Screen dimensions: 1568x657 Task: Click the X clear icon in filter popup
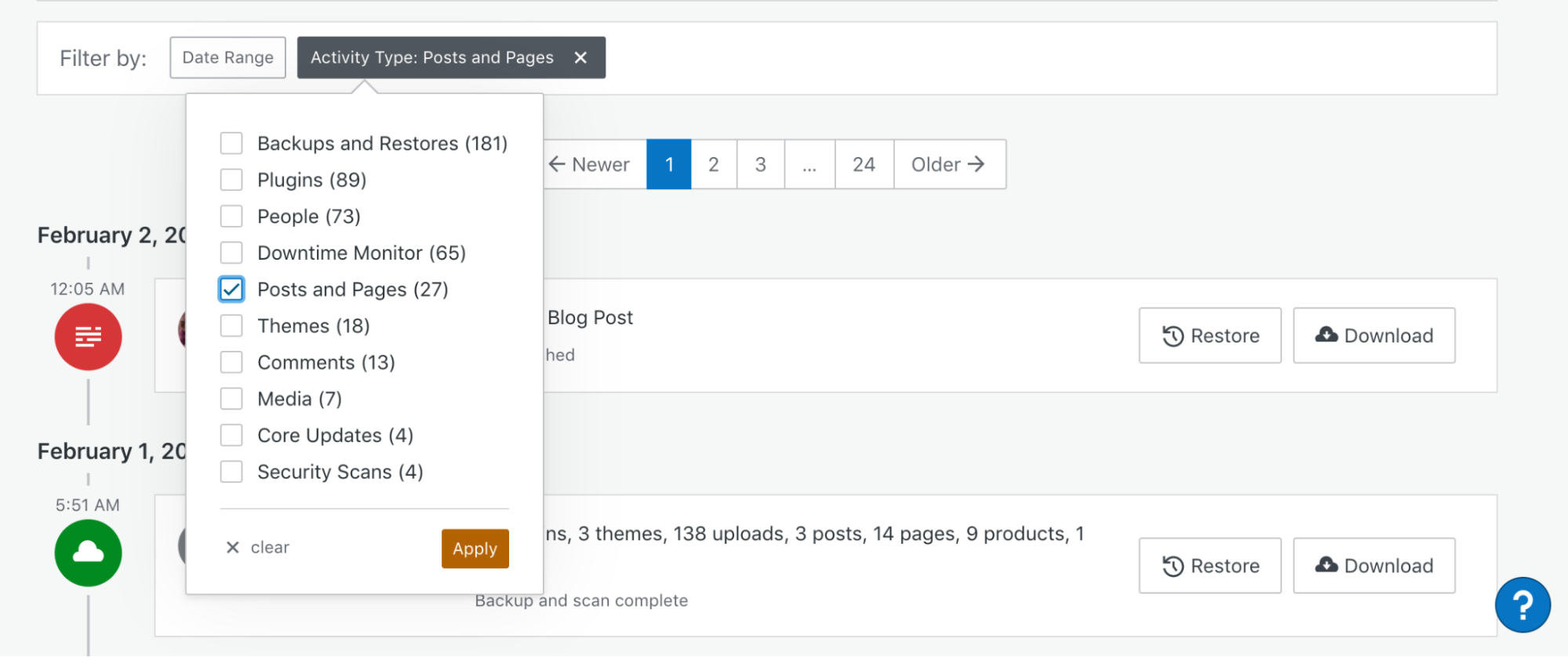233,547
